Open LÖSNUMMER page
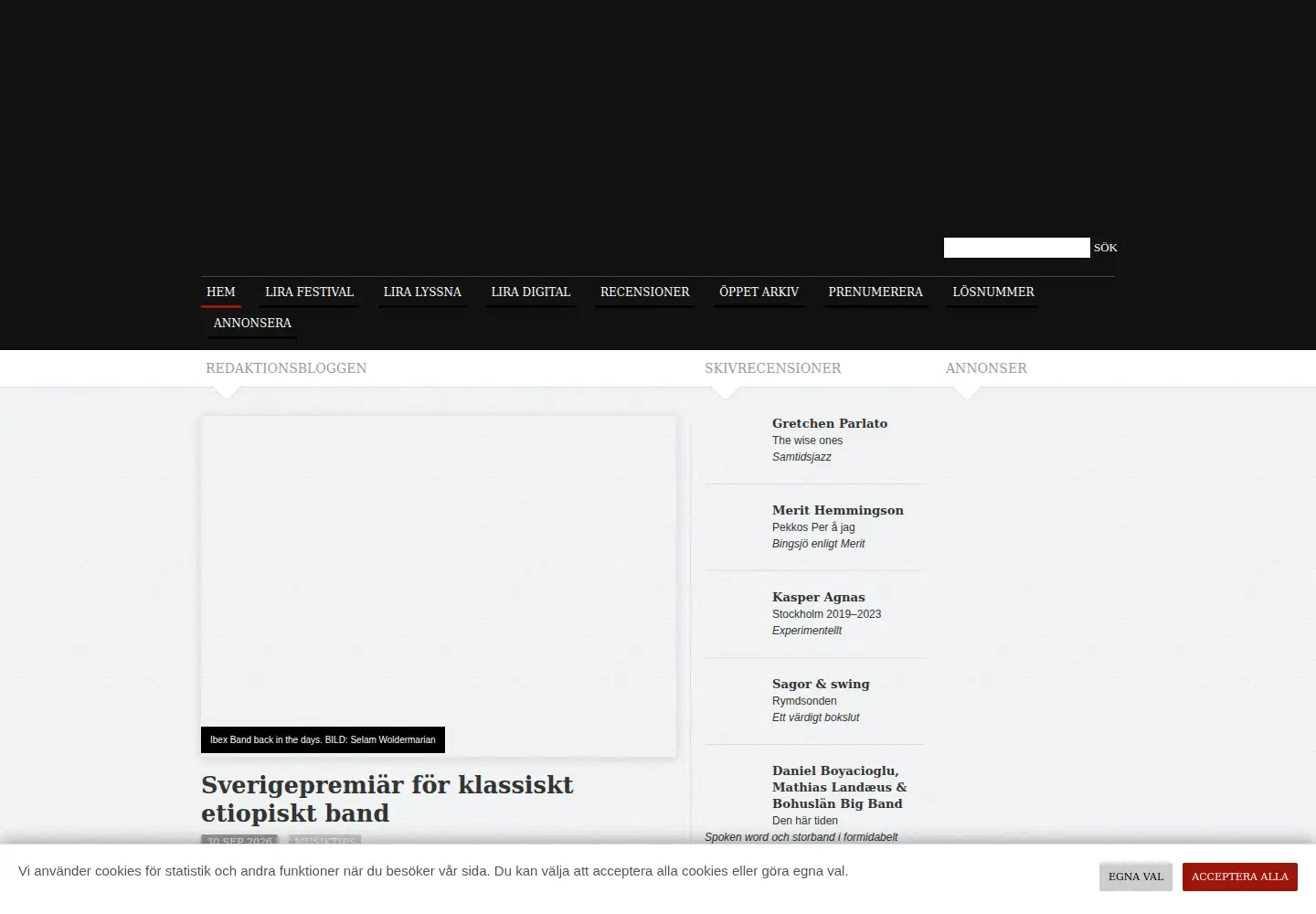 (x=993, y=292)
